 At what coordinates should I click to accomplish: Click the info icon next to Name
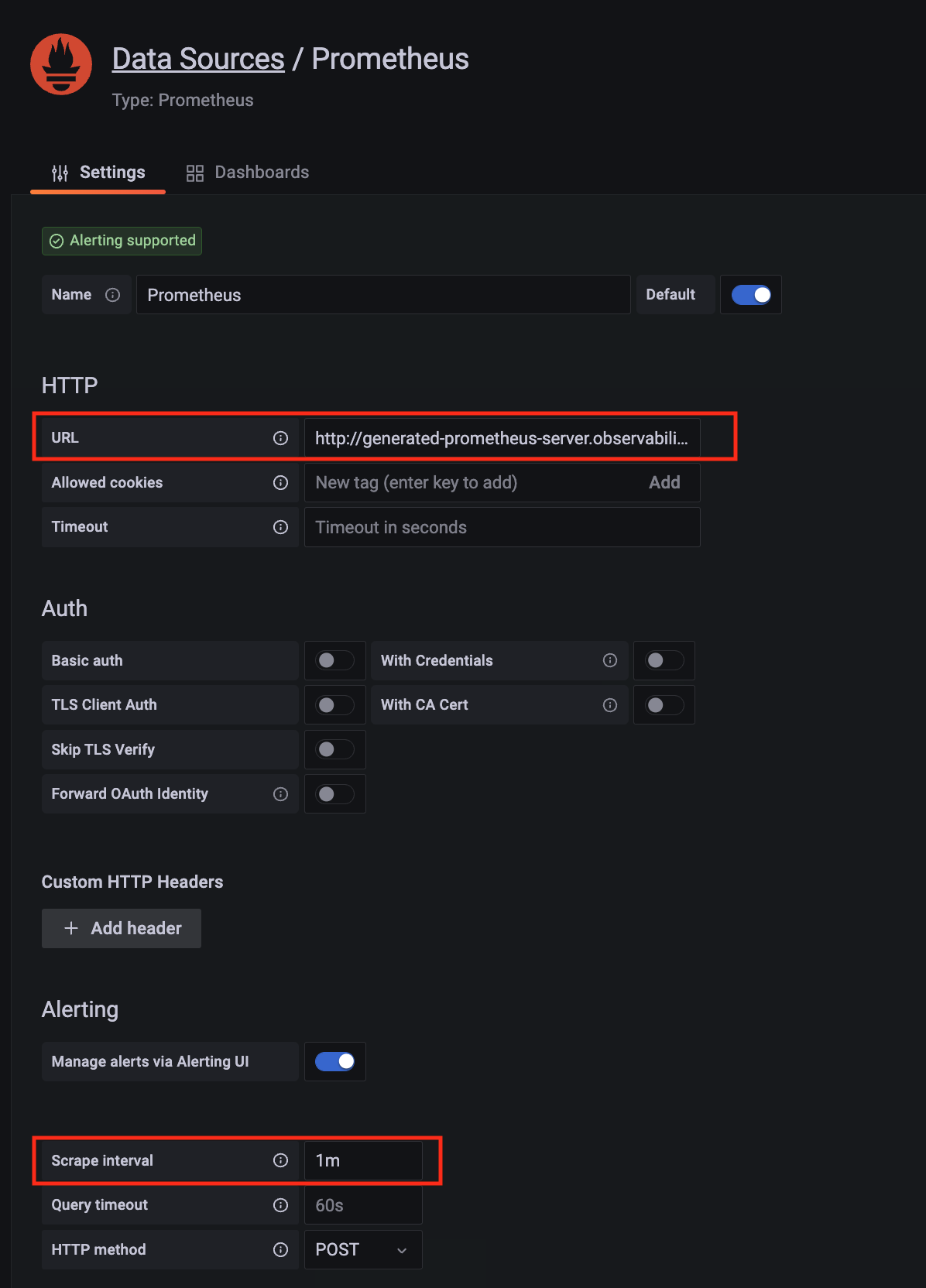[112, 295]
